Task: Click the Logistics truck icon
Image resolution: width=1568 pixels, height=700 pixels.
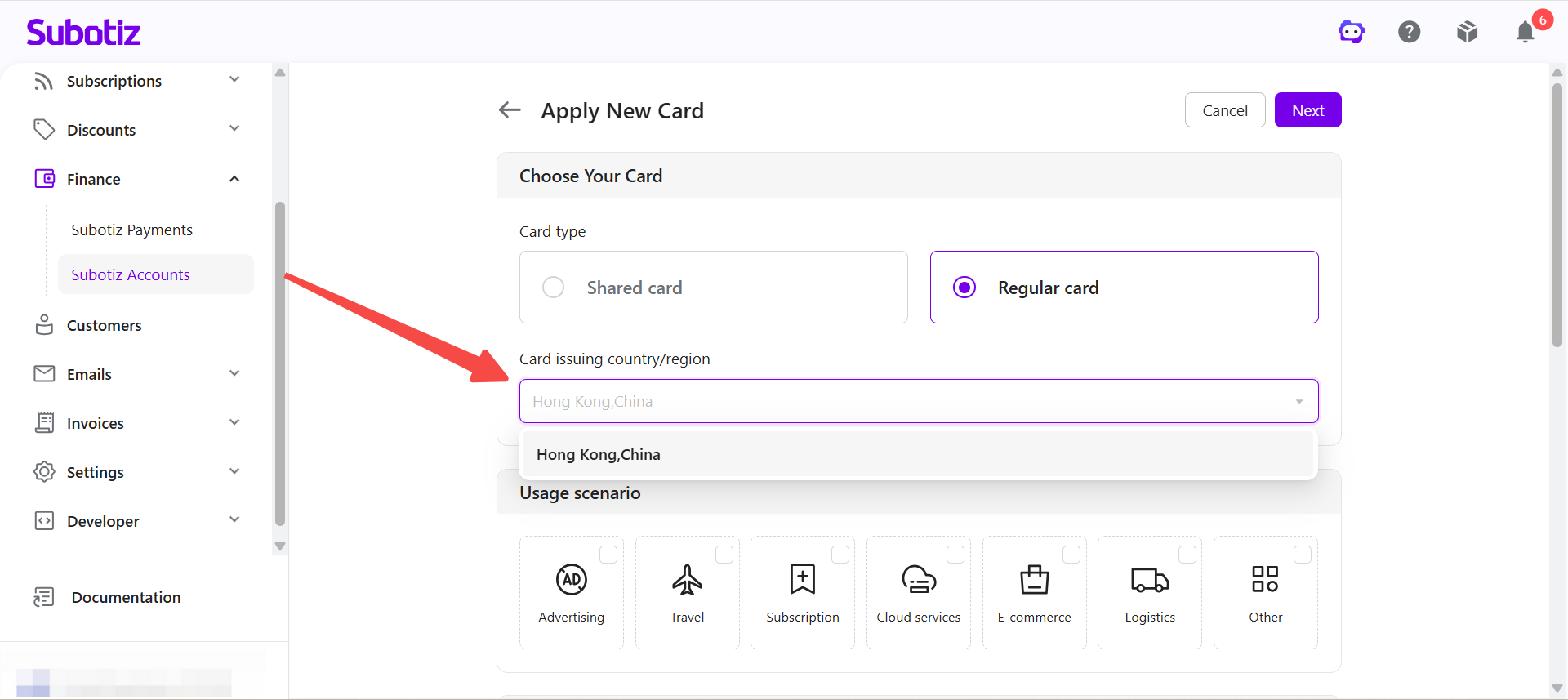Action: pyautogui.click(x=1150, y=579)
